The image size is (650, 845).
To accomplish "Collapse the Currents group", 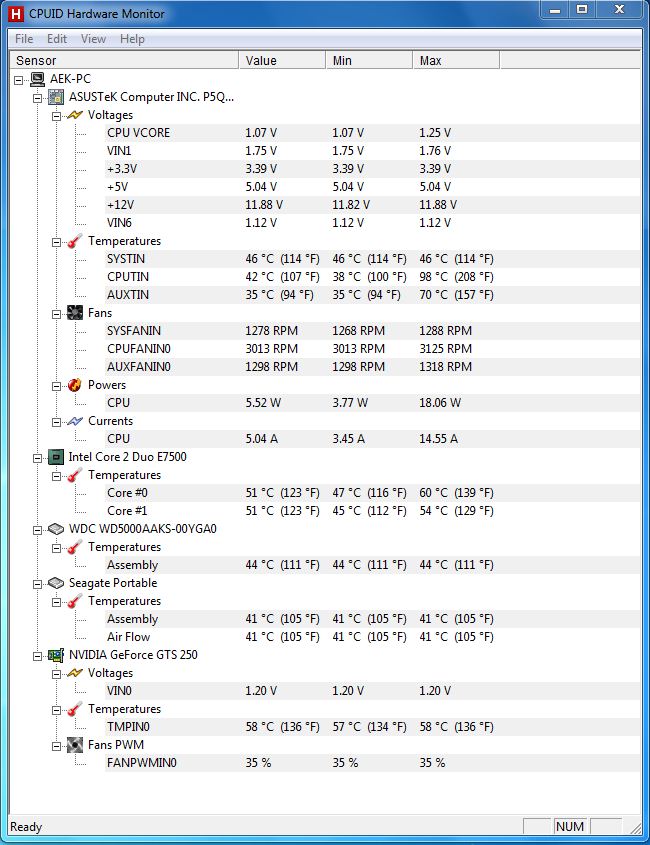I will [x=56, y=422].
